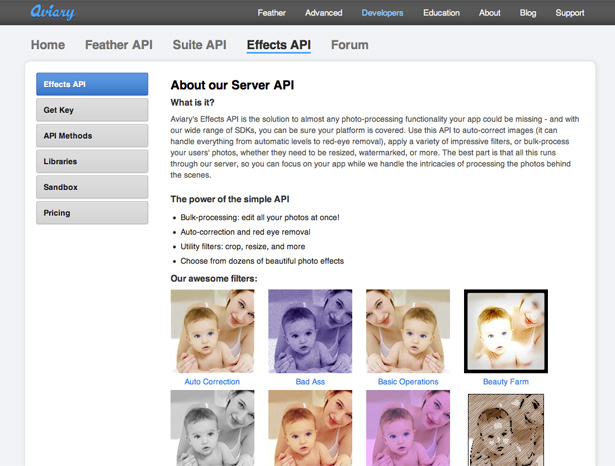This screenshot has width=615, height=466.
Task: Open the Get Key sidebar button
Action: click(x=92, y=110)
